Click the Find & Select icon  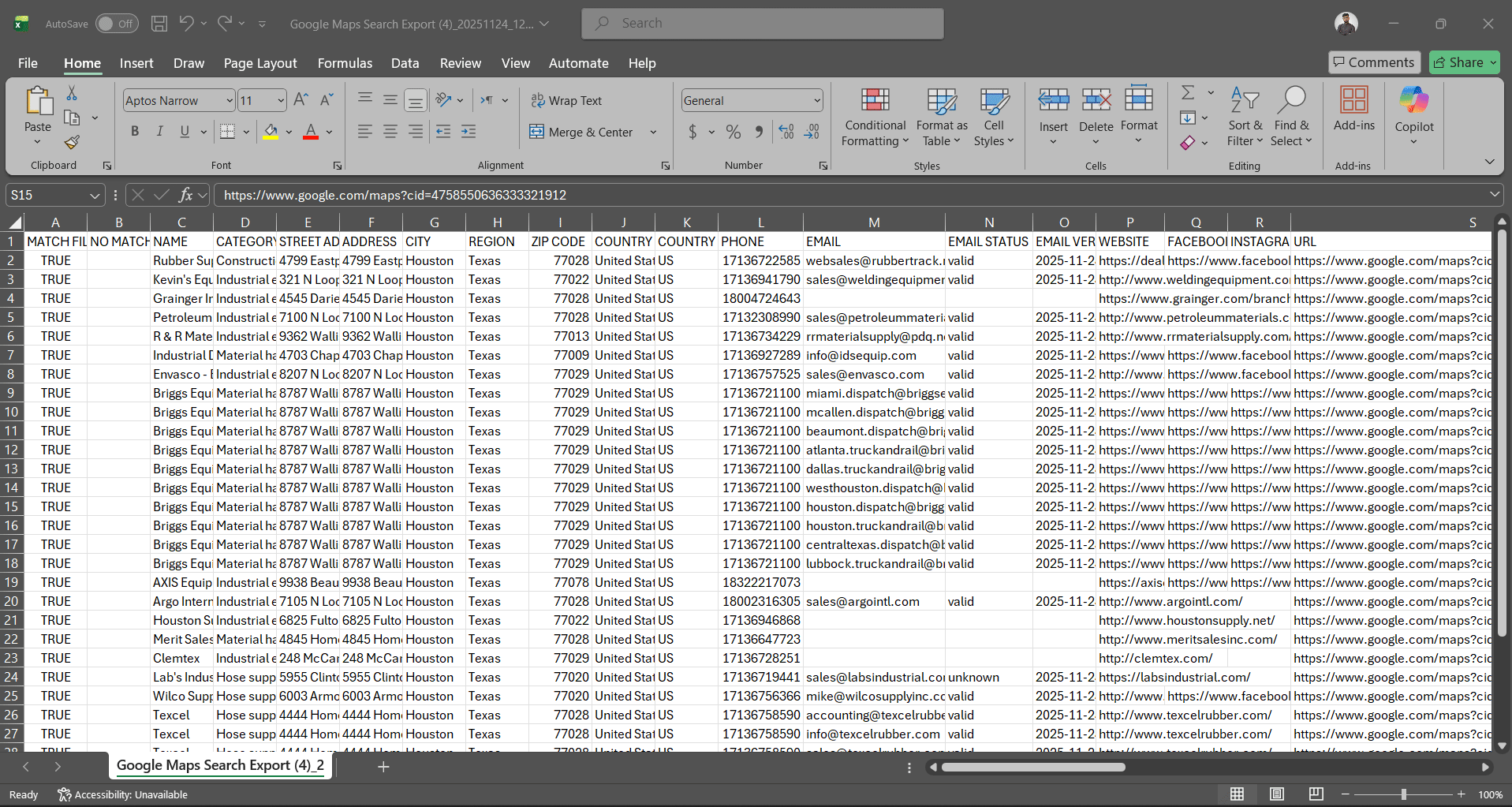(x=1291, y=117)
